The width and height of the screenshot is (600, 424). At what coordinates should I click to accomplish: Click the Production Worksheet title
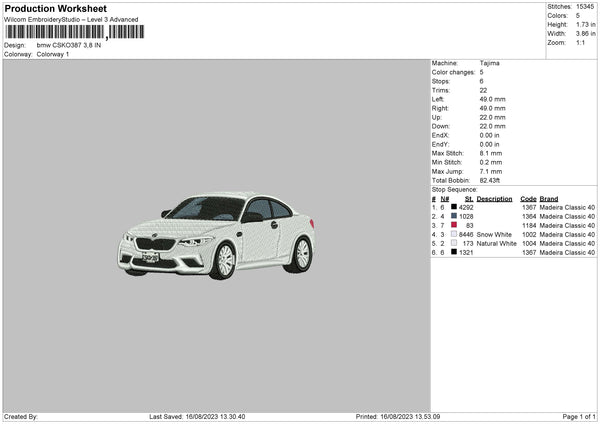(55, 8)
